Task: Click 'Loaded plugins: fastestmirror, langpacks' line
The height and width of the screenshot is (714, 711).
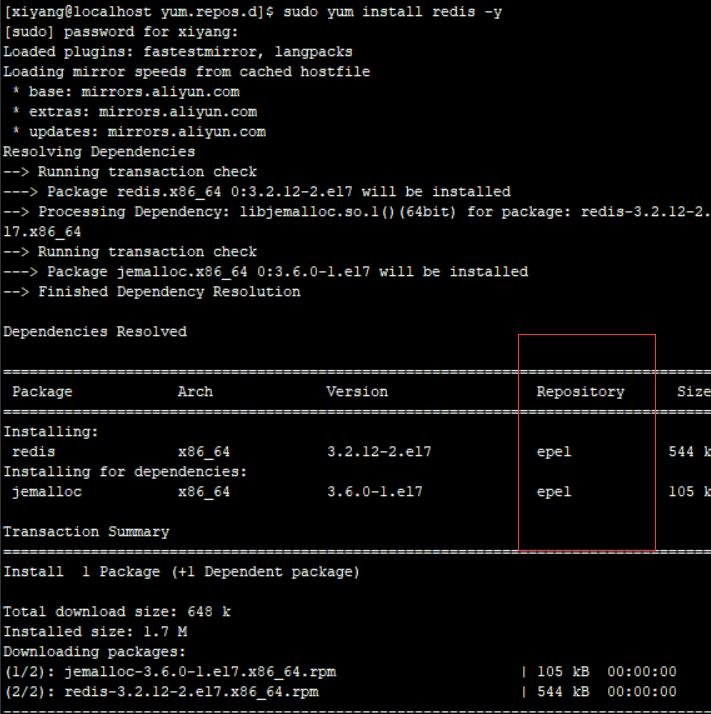Action: 178,52
